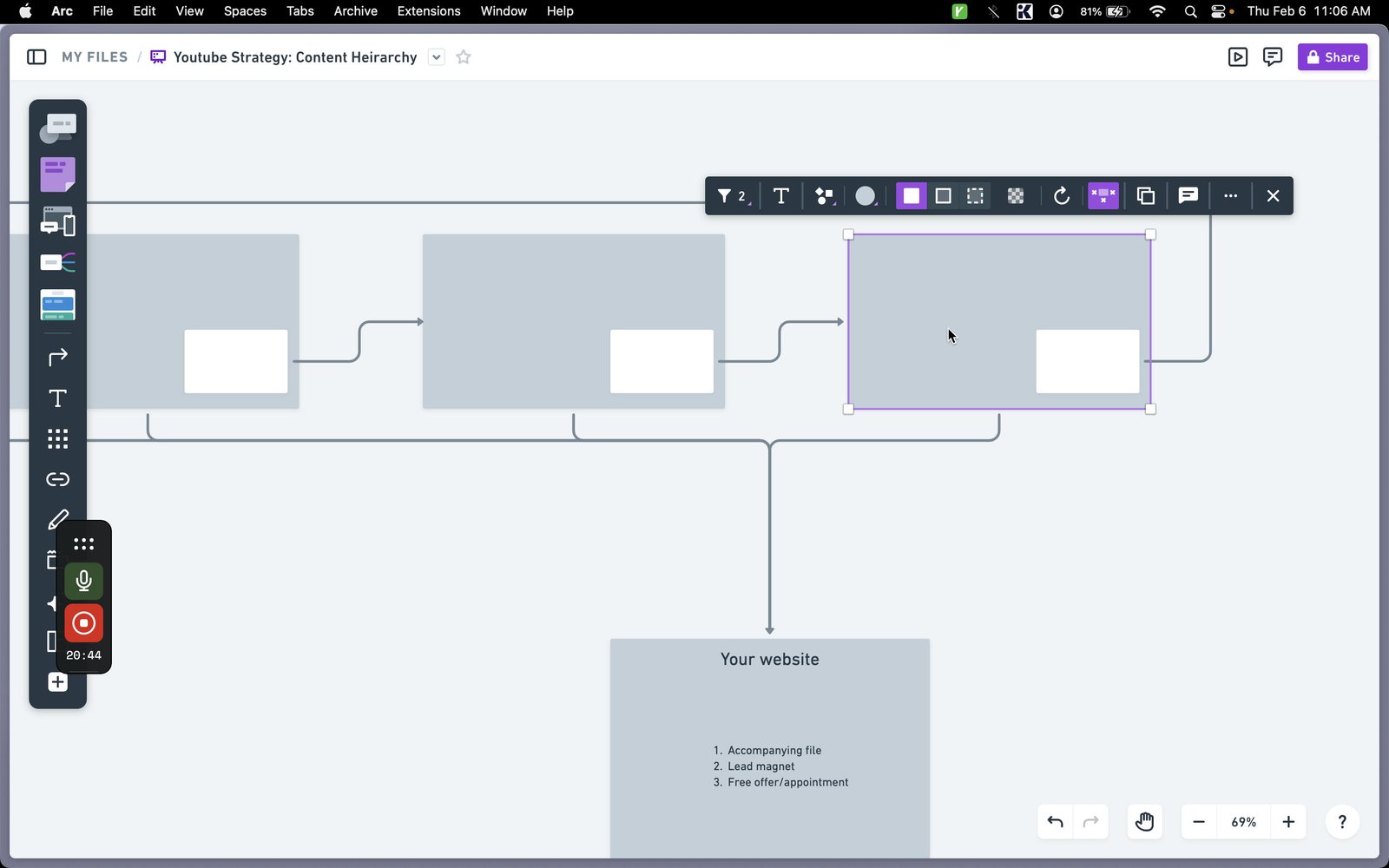Select the purple sticky note tool
The width and height of the screenshot is (1389, 868).
point(57,174)
